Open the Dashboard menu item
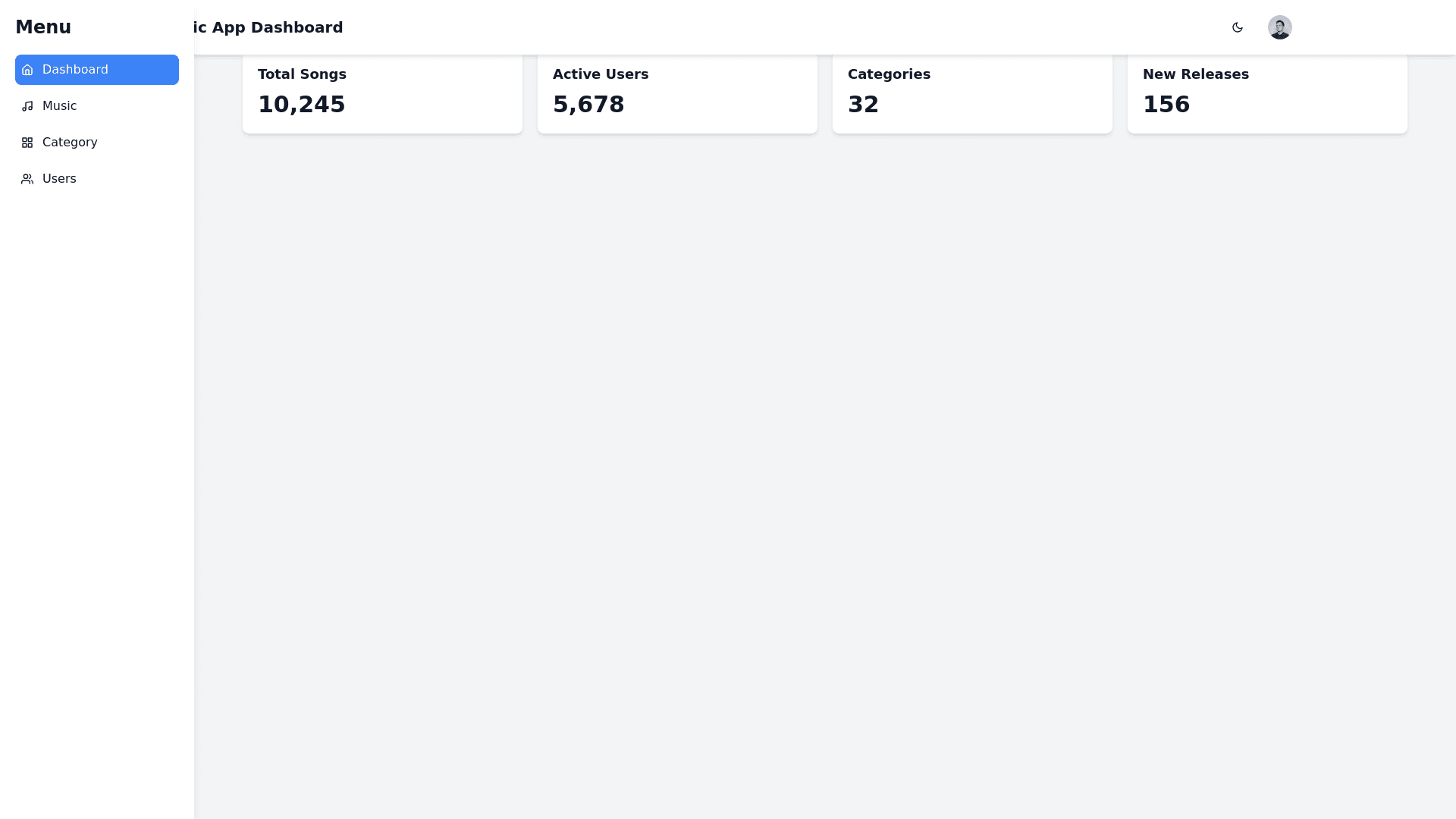 [x=75, y=70]
